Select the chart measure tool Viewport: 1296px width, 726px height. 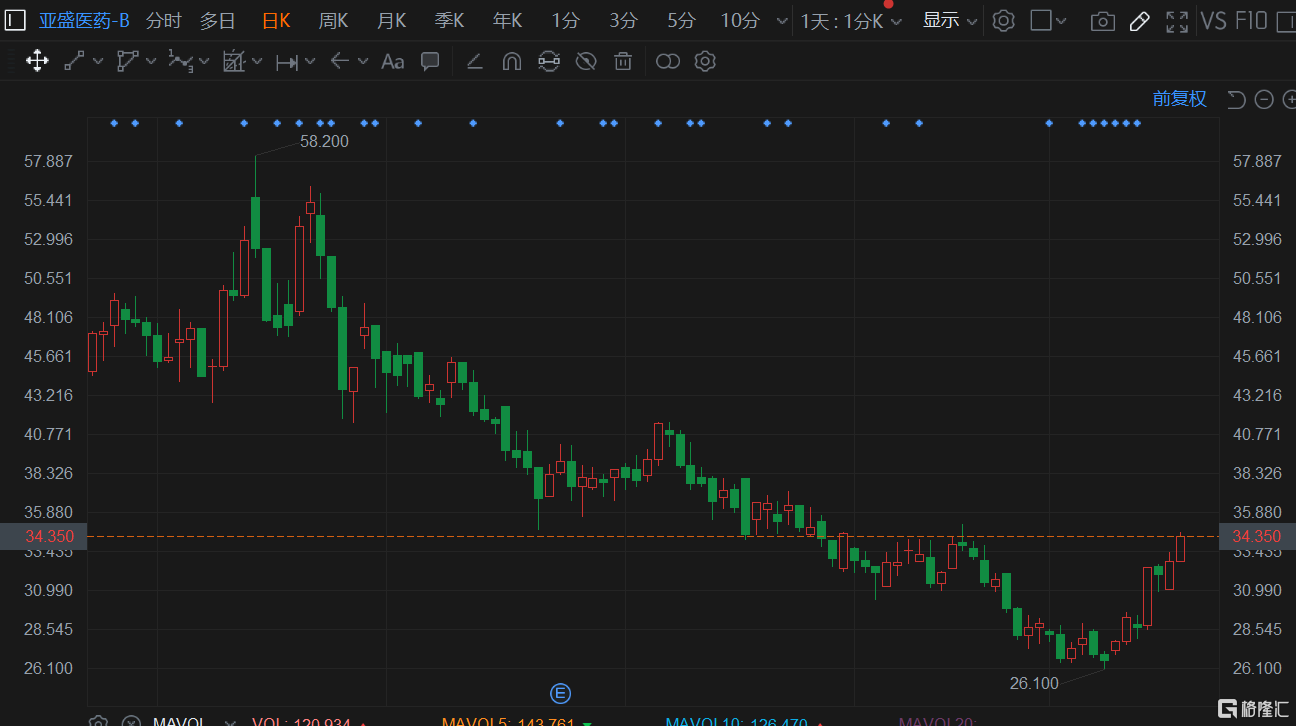tap(233, 61)
